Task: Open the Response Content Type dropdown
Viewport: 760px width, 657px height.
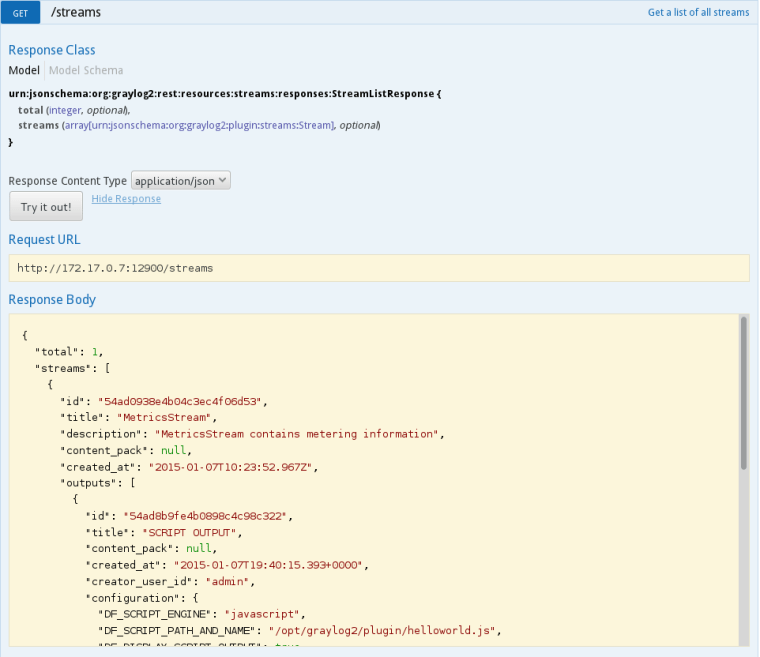Action: coord(181,181)
